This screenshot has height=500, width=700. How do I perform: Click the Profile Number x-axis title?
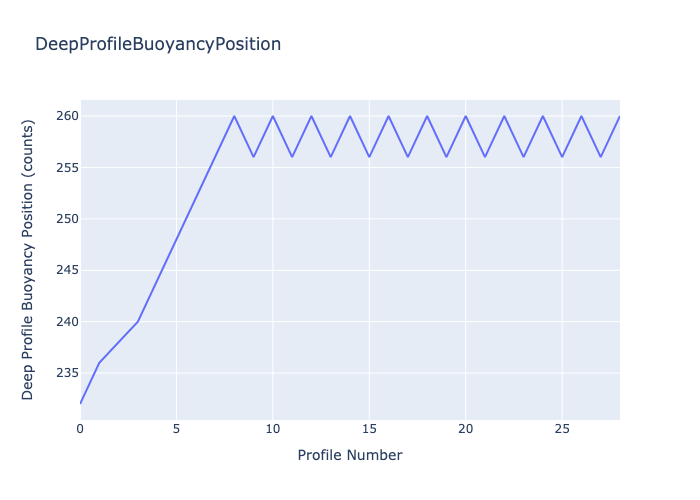[x=350, y=455]
